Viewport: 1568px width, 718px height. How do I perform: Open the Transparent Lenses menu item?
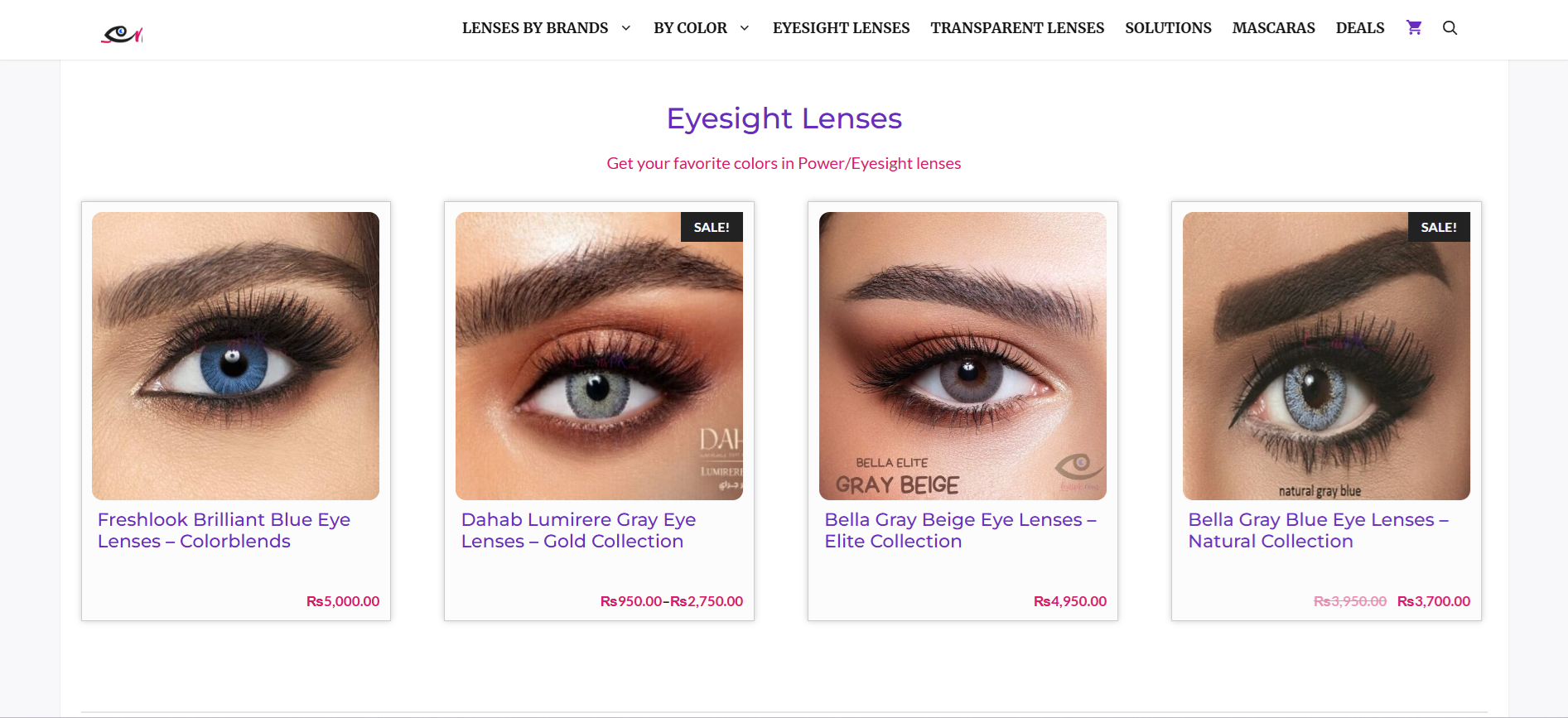1017,28
